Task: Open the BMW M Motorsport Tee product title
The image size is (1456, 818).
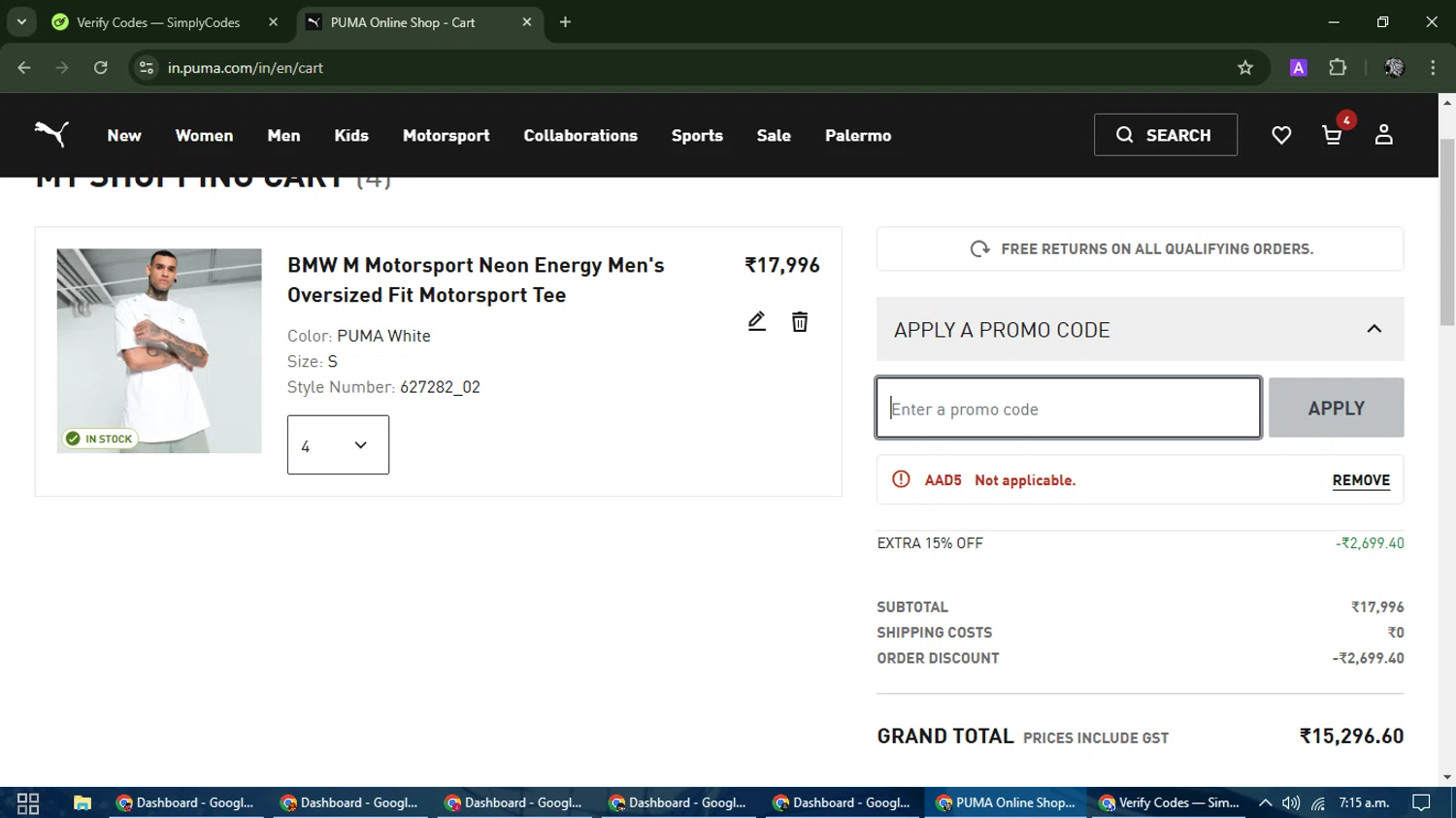Action: pyautogui.click(x=476, y=279)
